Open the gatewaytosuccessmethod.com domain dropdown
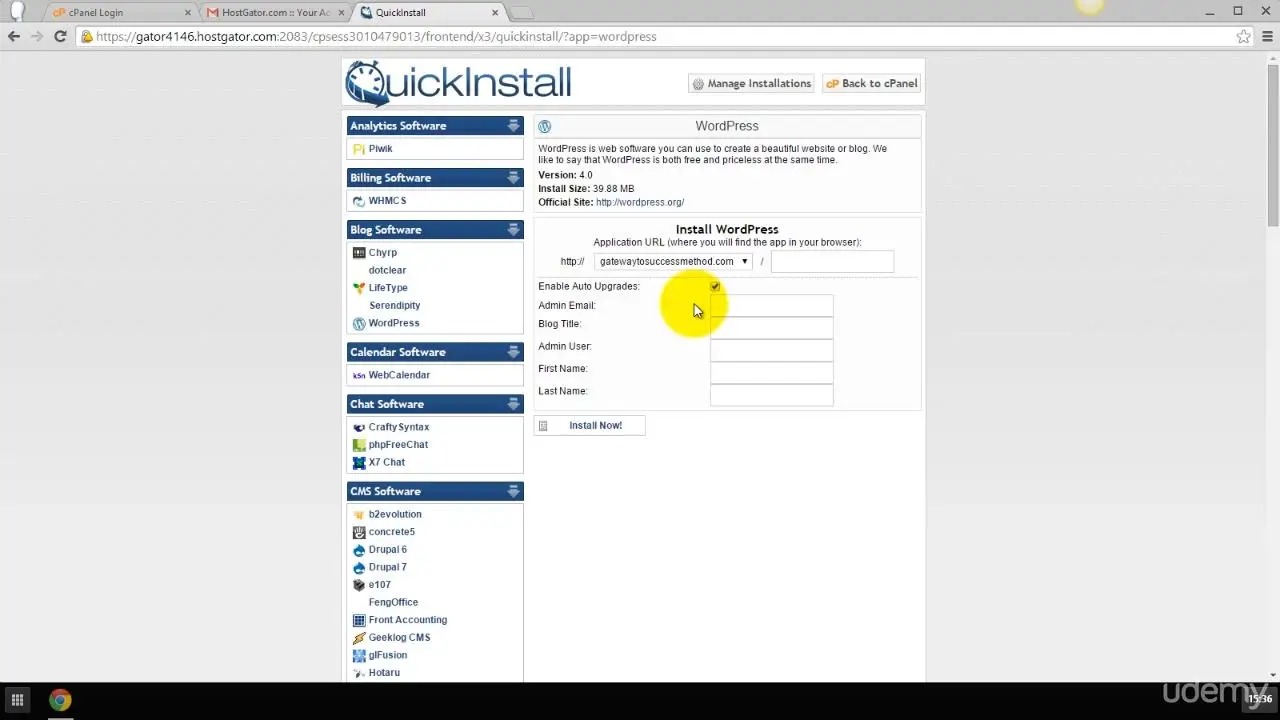Screen dimensions: 1280x720 (673, 262)
